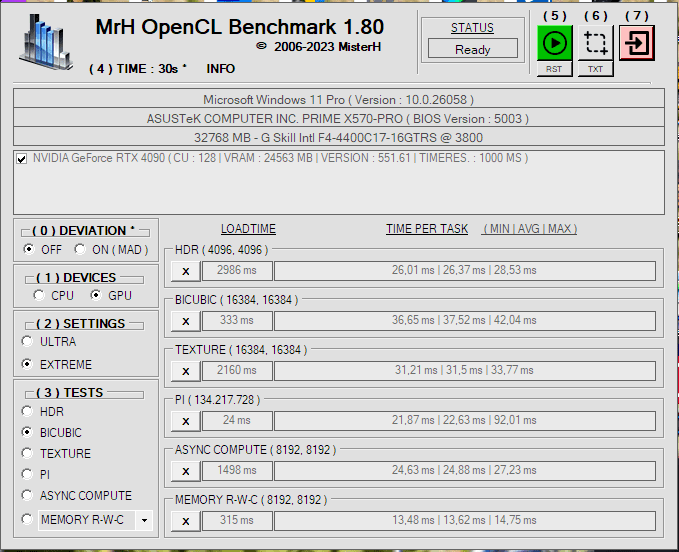The width and height of the screenshot is (679, 552).
Task: Clear PI result with its x button
Action: click(186, 421)
